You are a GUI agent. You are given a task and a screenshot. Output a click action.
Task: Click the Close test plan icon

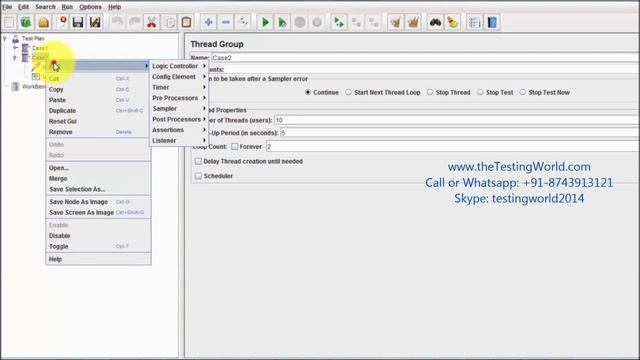pos(61,22)
